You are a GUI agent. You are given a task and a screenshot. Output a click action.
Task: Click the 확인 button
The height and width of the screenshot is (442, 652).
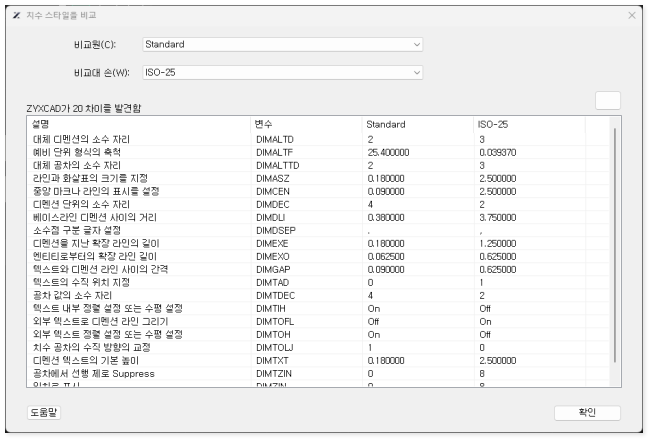coord(587,412)
